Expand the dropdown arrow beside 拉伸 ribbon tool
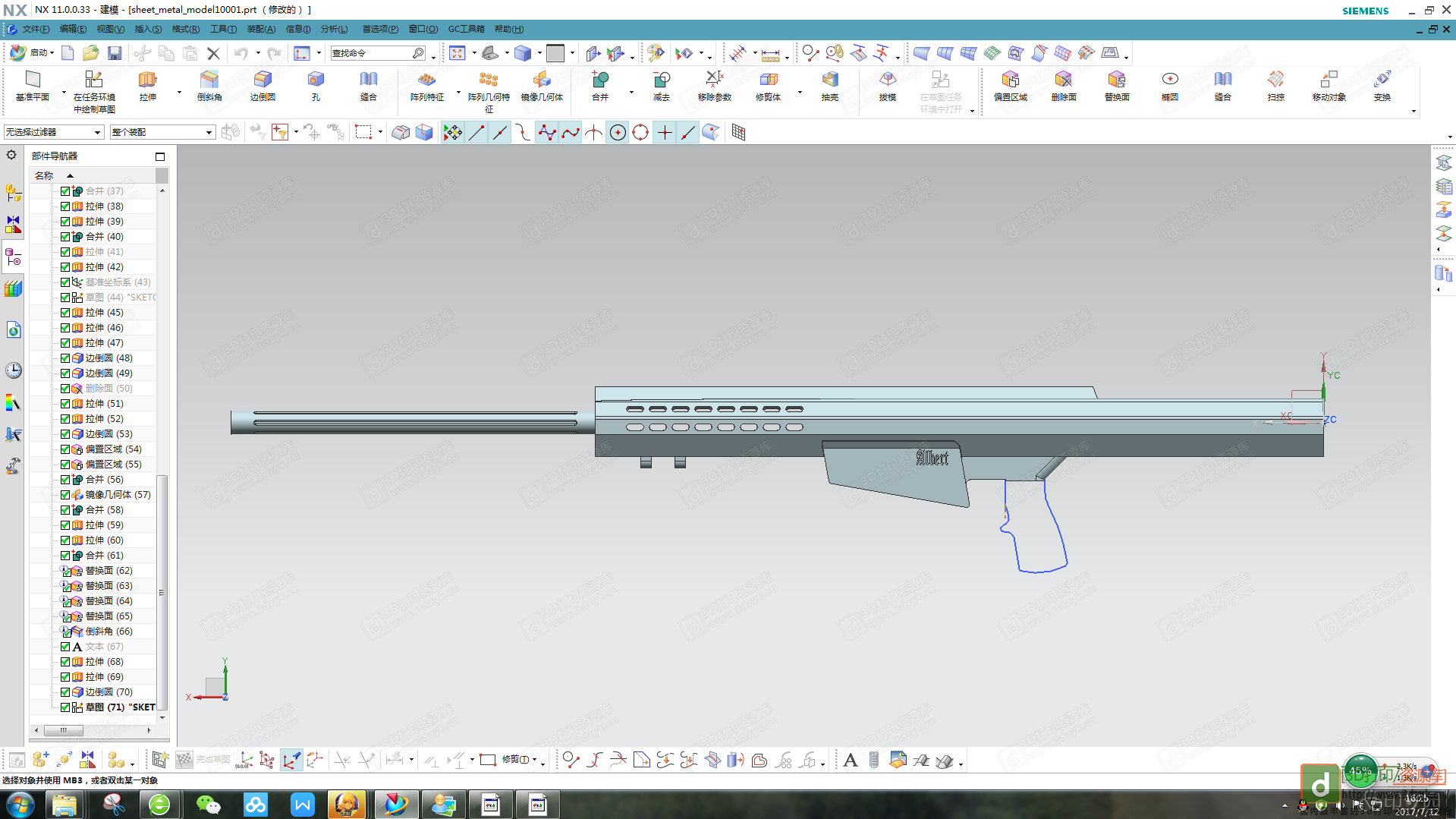The width and height of the screenshot is (1456, 819). (179, 93)
